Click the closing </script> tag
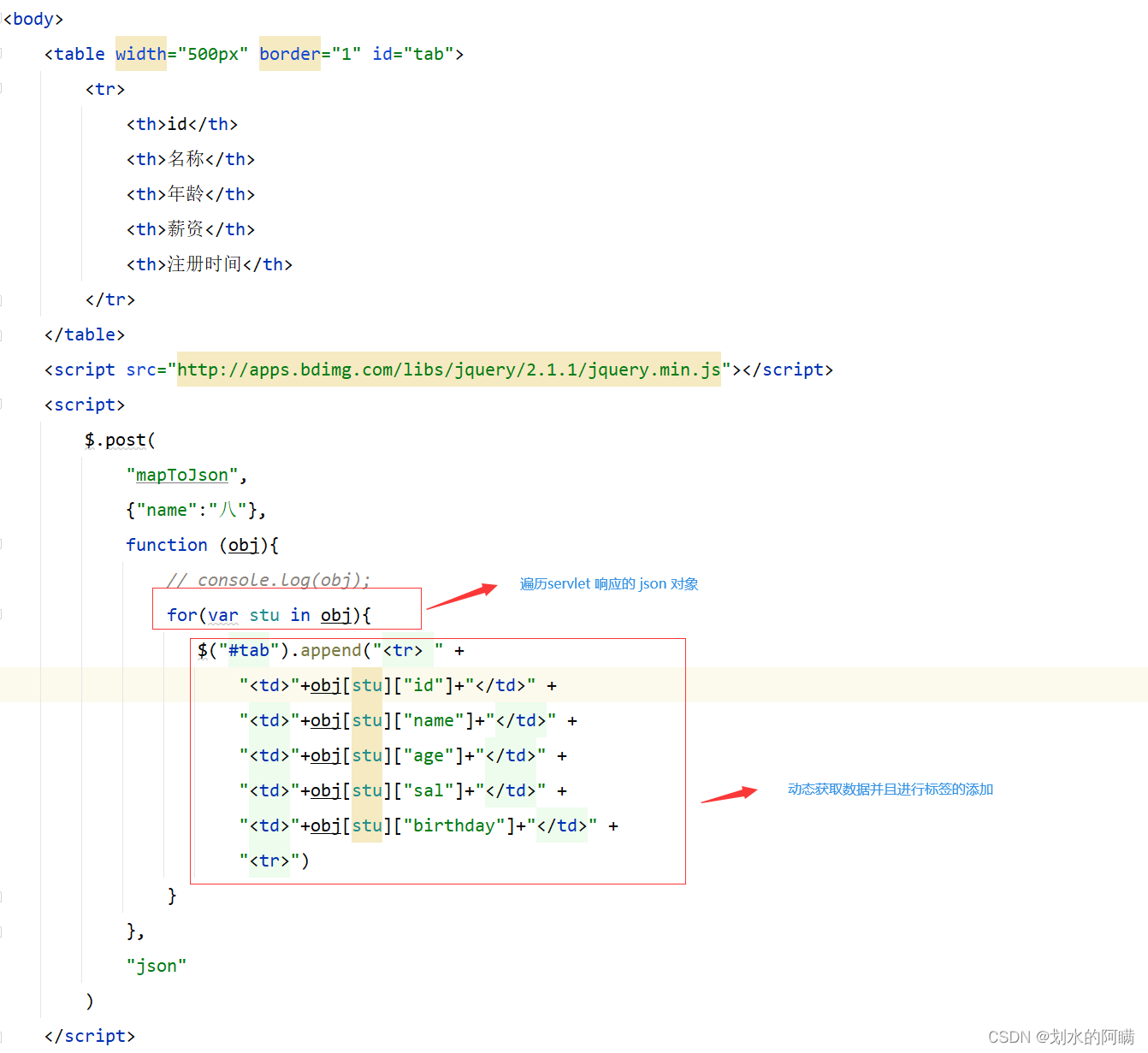Screen dimensions: 1148x1053 pos(90,1036)
